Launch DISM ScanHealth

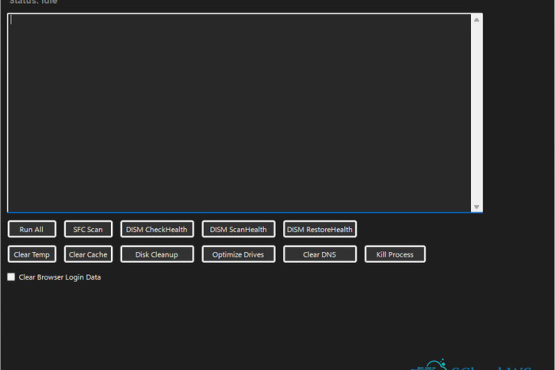coord(238,229)
